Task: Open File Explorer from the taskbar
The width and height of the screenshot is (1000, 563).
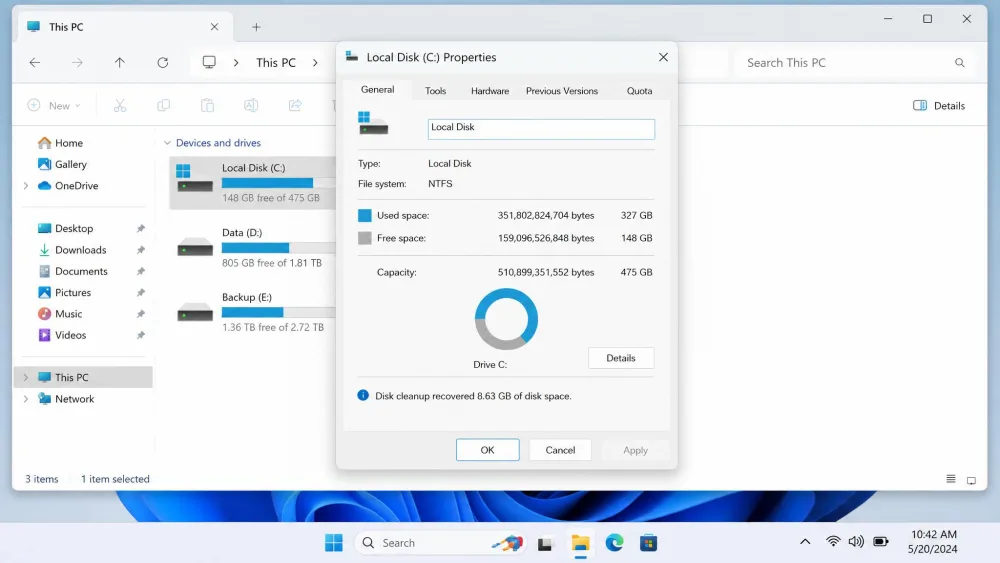Action: (x=580, y=543)
